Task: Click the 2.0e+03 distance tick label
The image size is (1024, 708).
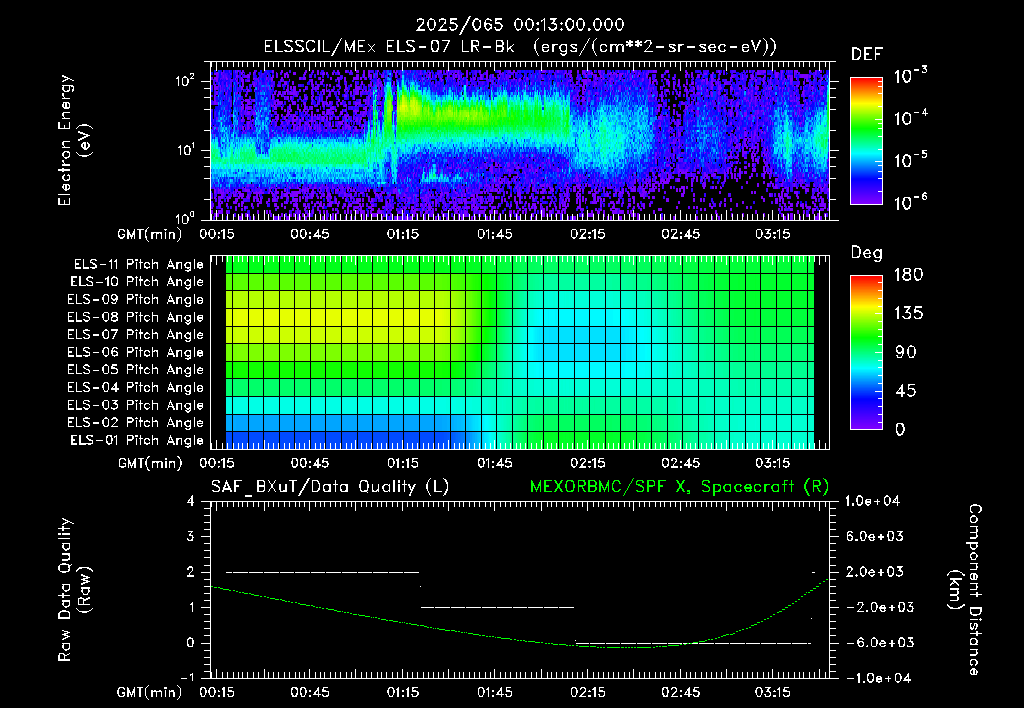Action: click(x=874, y=572)
